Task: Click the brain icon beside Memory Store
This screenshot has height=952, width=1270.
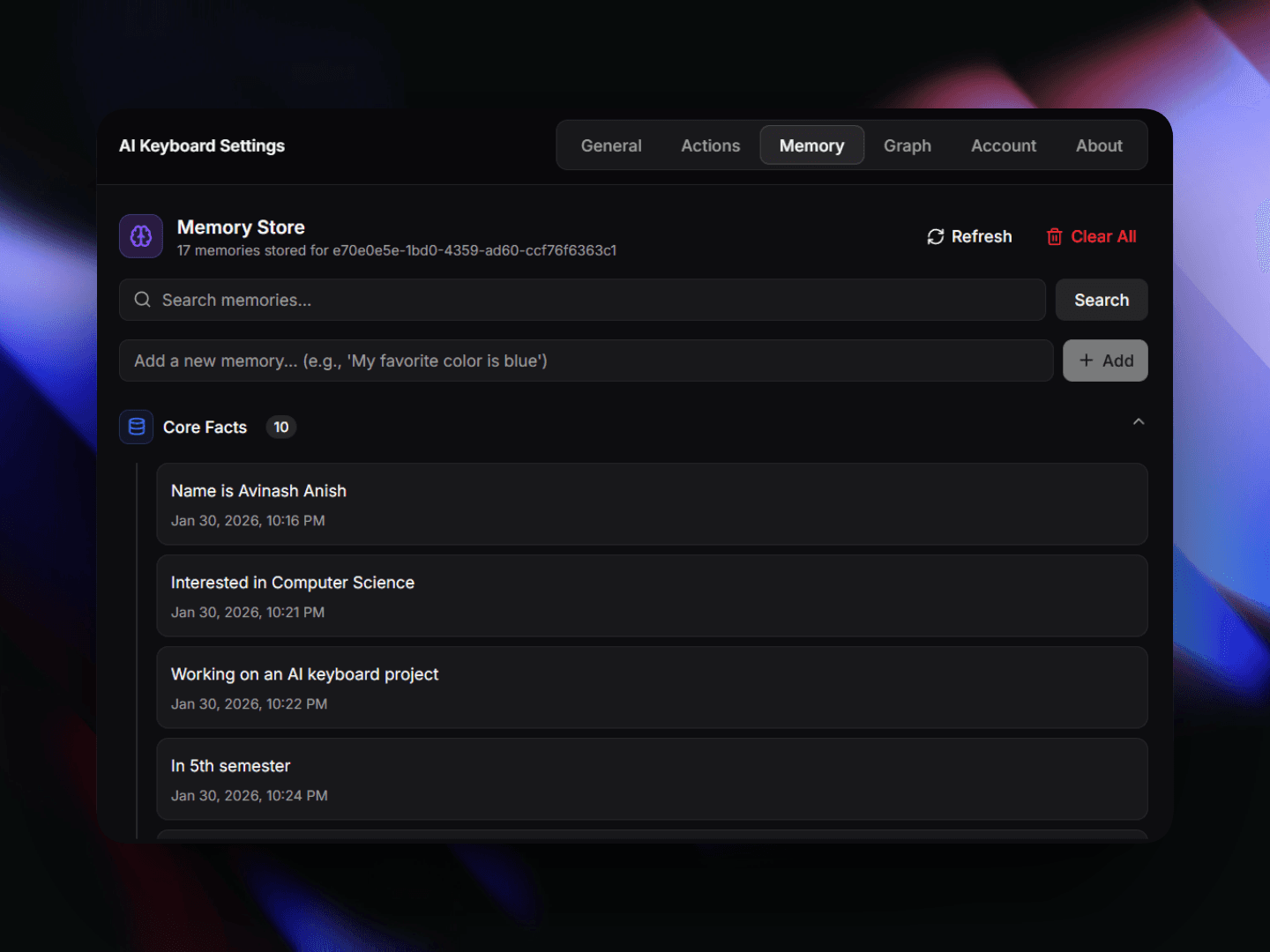Action: (141, 236)
